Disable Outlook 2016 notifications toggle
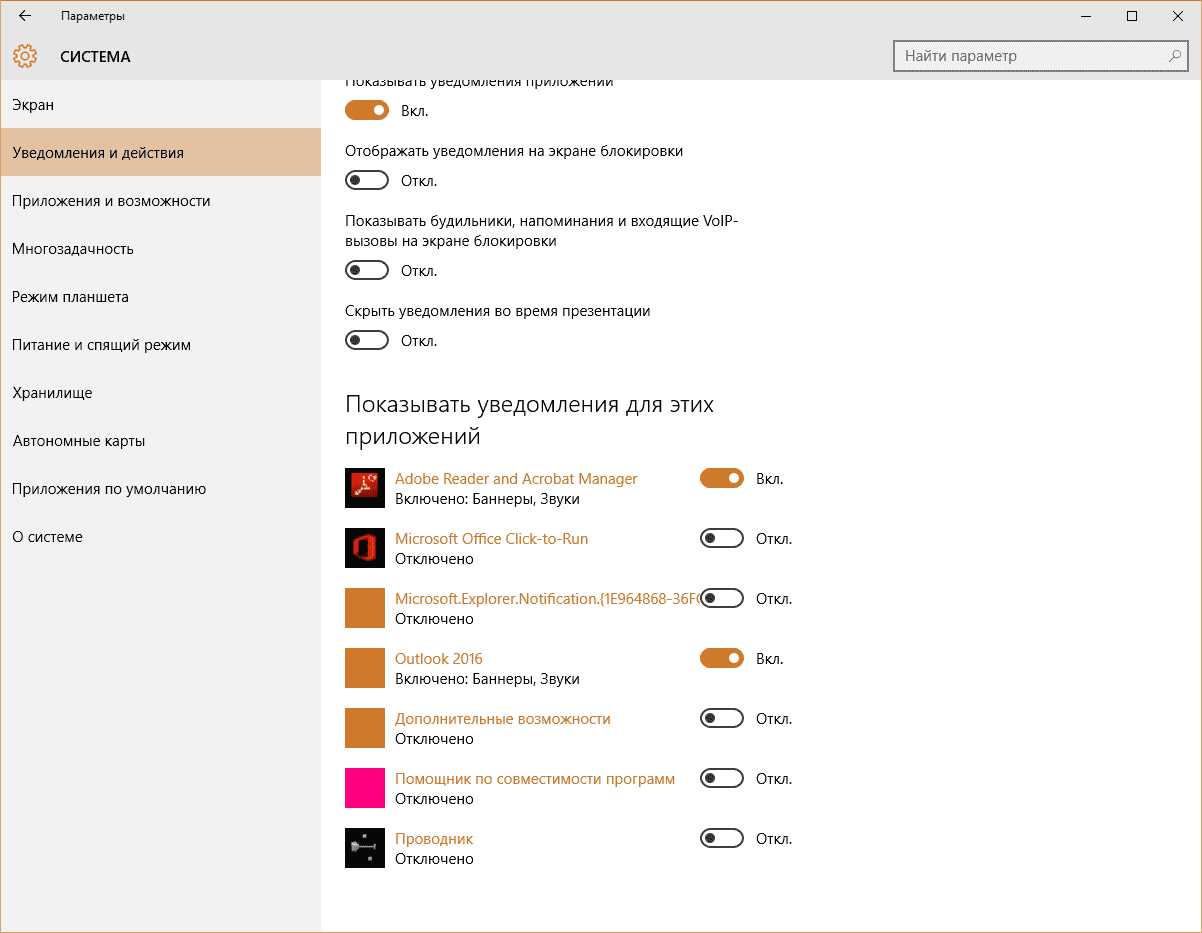Screen dimensions: 1202x933 [721, 659]
